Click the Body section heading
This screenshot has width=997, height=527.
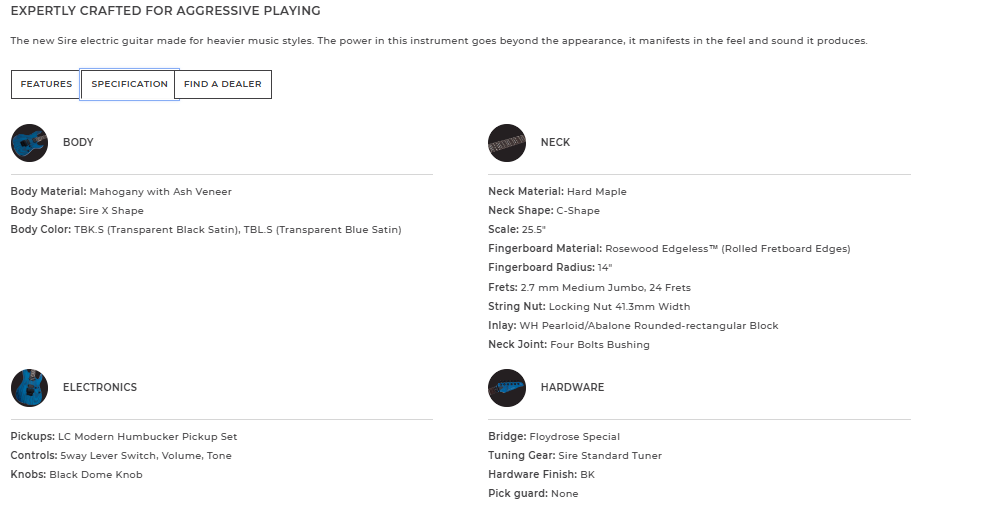pos(78,143)
